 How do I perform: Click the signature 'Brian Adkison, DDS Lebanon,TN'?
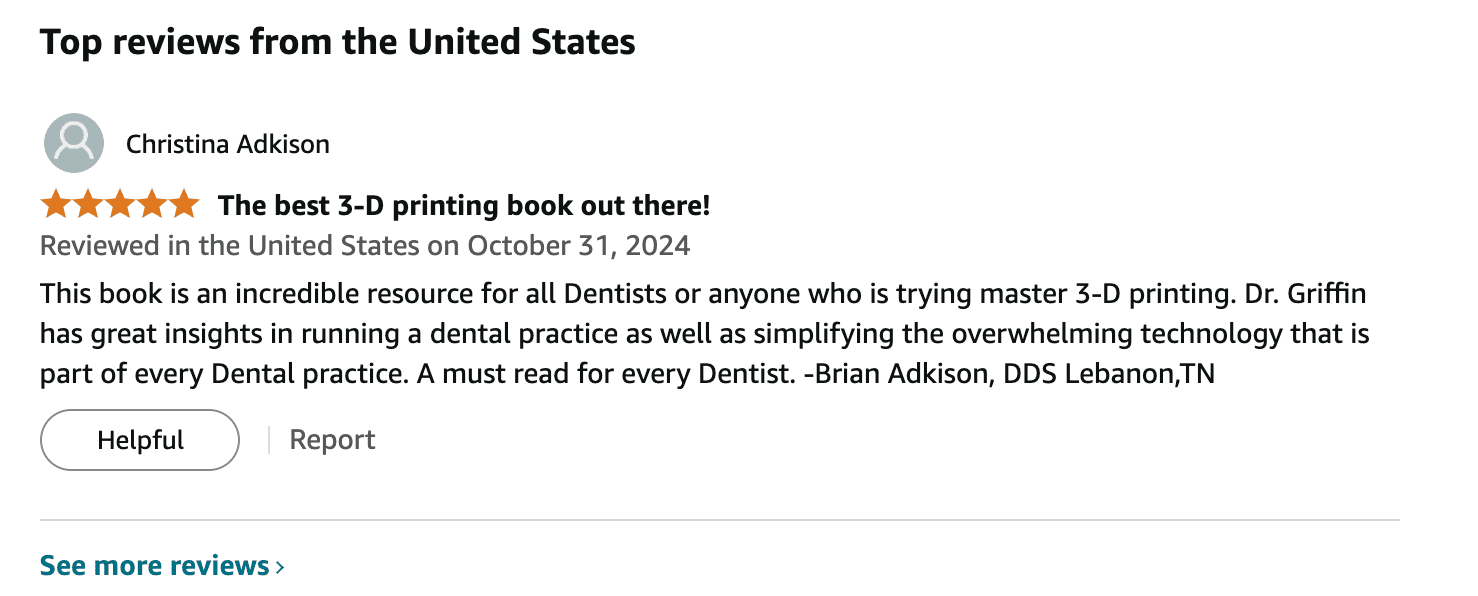[x=1016, y=377]
